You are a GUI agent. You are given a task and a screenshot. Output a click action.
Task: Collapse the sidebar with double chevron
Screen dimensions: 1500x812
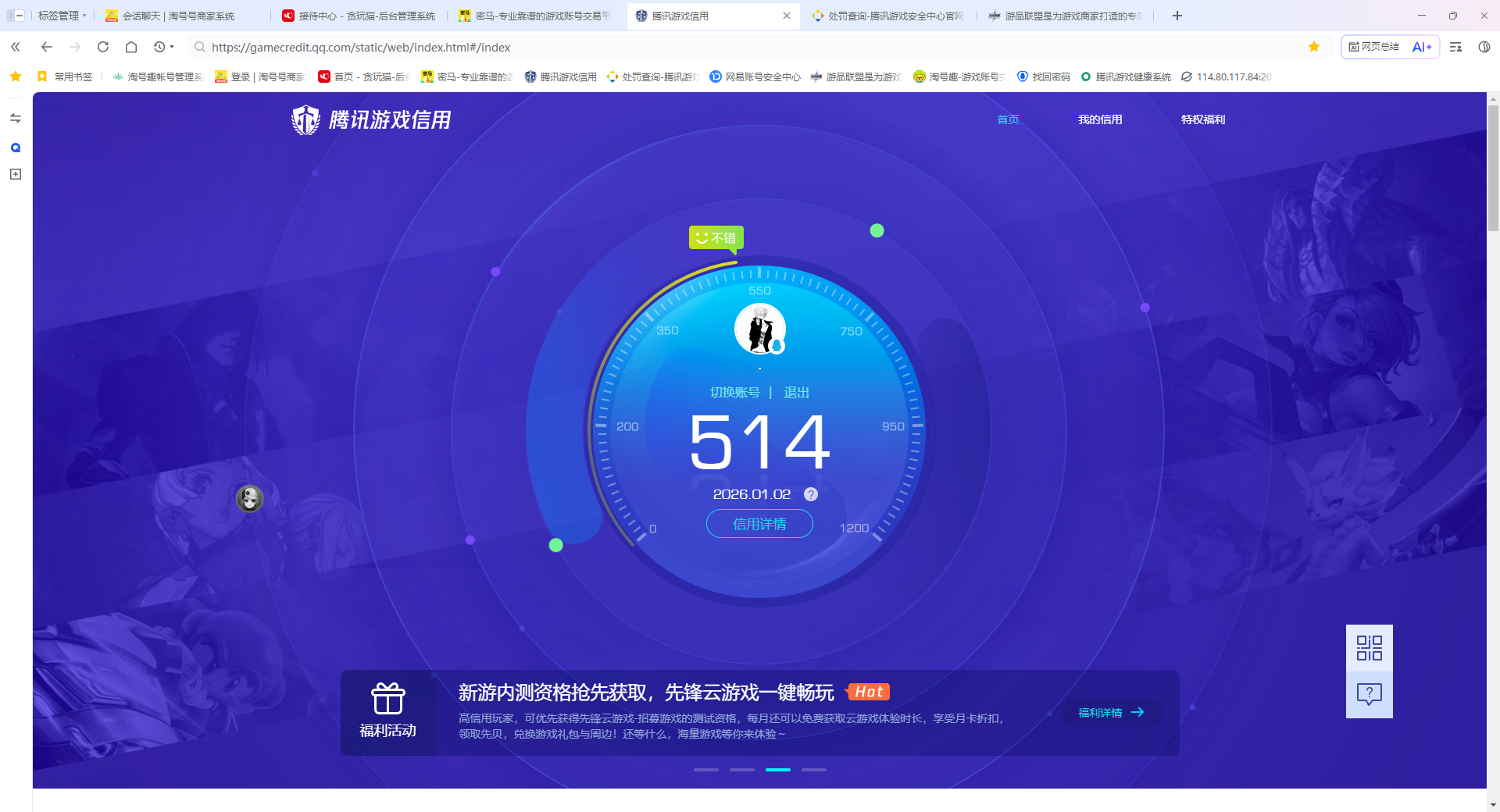click(x=16, y=47)
